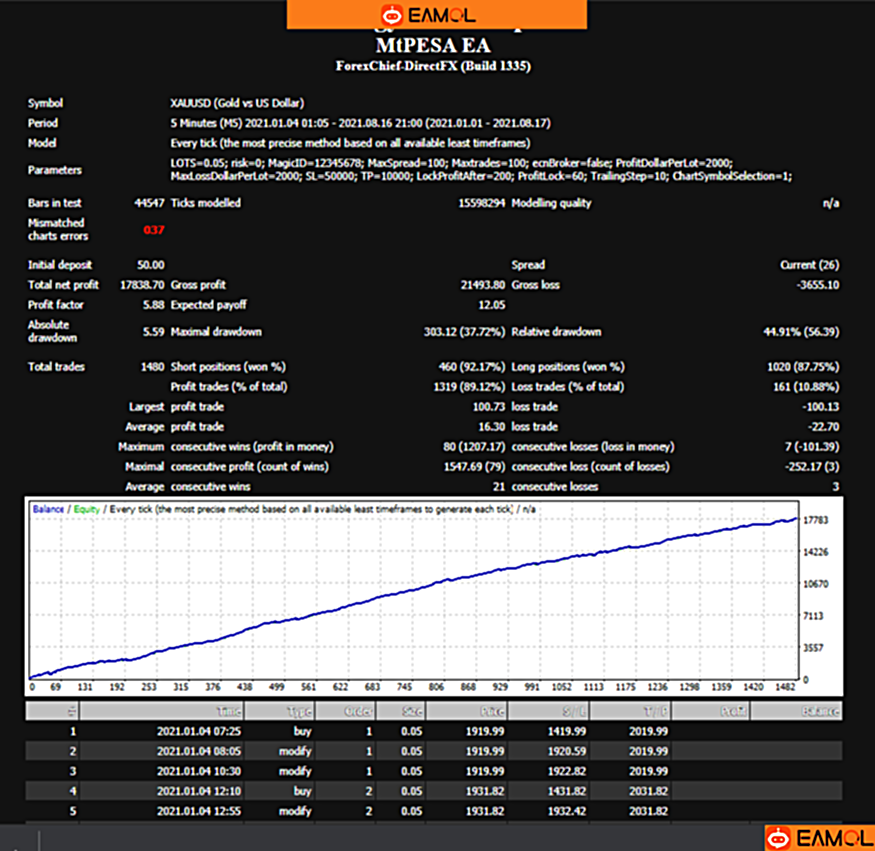
Task: Click the Balance legend label above the chart
Action: point(49,509)
